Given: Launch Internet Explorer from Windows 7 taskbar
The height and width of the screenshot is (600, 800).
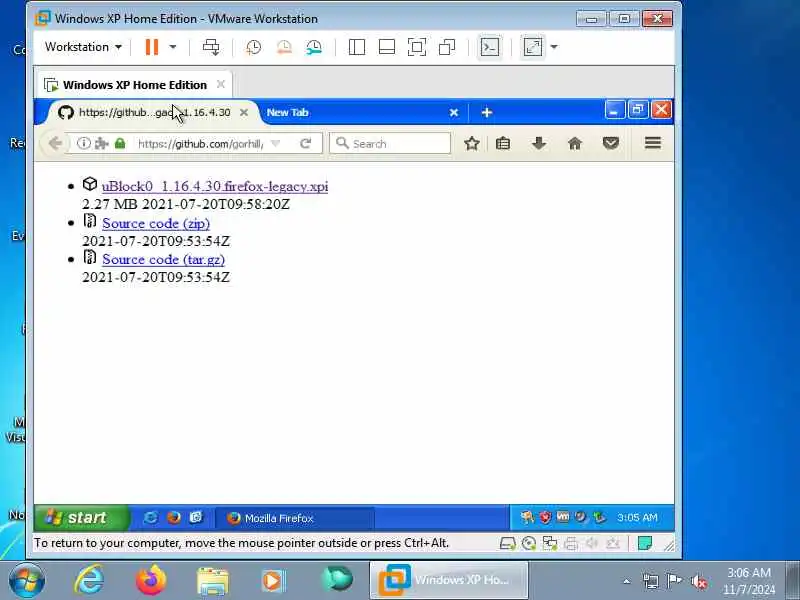Looking at the screenshot, I should [x=89, y=581].
